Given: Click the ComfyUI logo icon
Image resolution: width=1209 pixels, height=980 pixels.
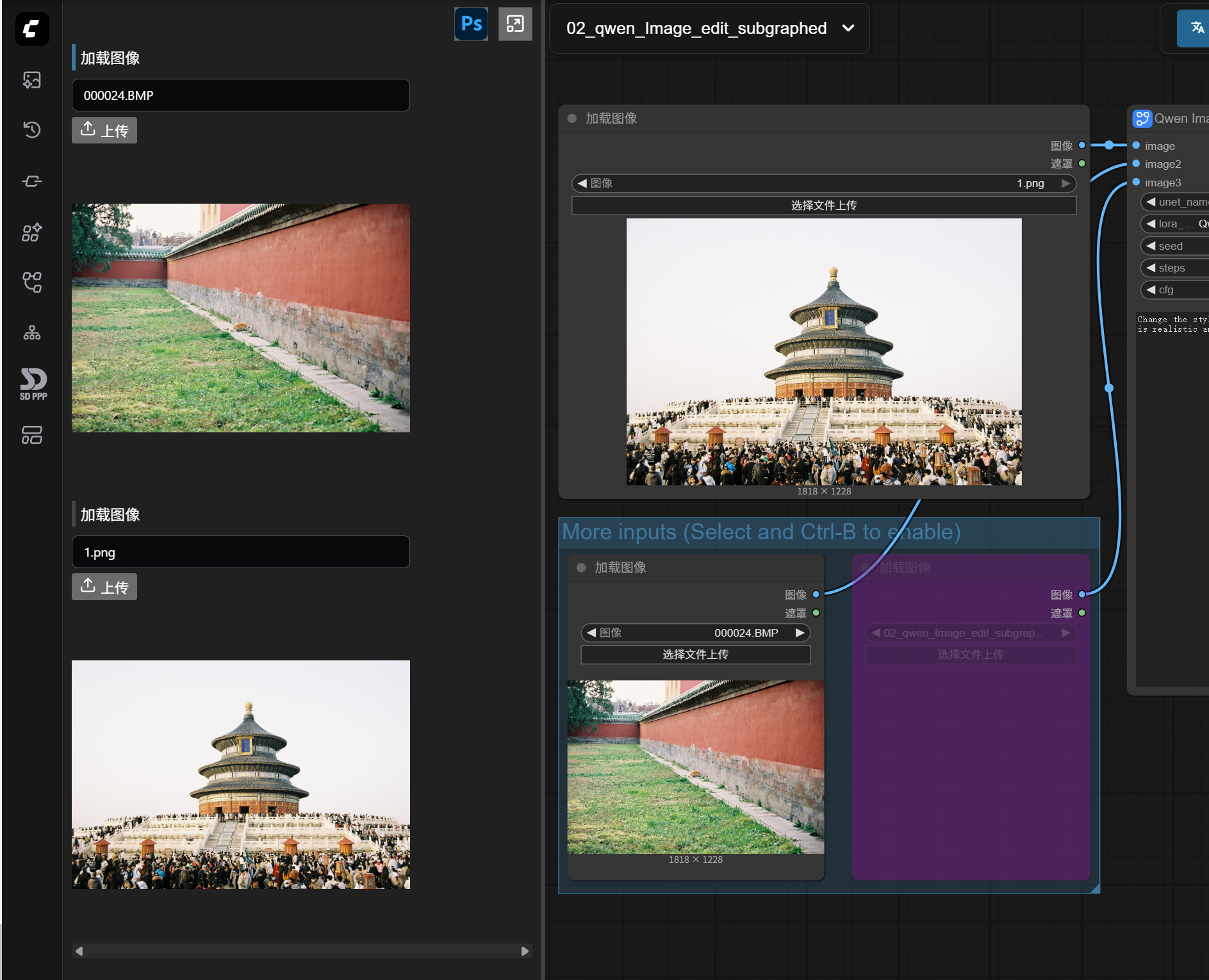Looking at the screenshot, I should 32,29.
